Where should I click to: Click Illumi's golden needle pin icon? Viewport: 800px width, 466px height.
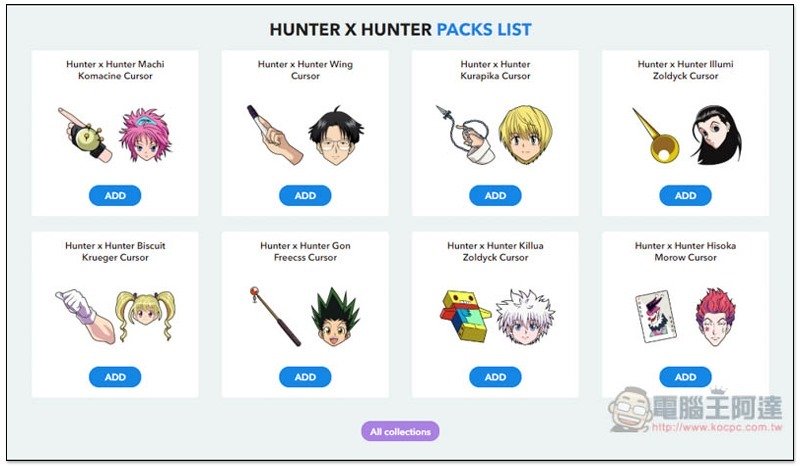656,135
